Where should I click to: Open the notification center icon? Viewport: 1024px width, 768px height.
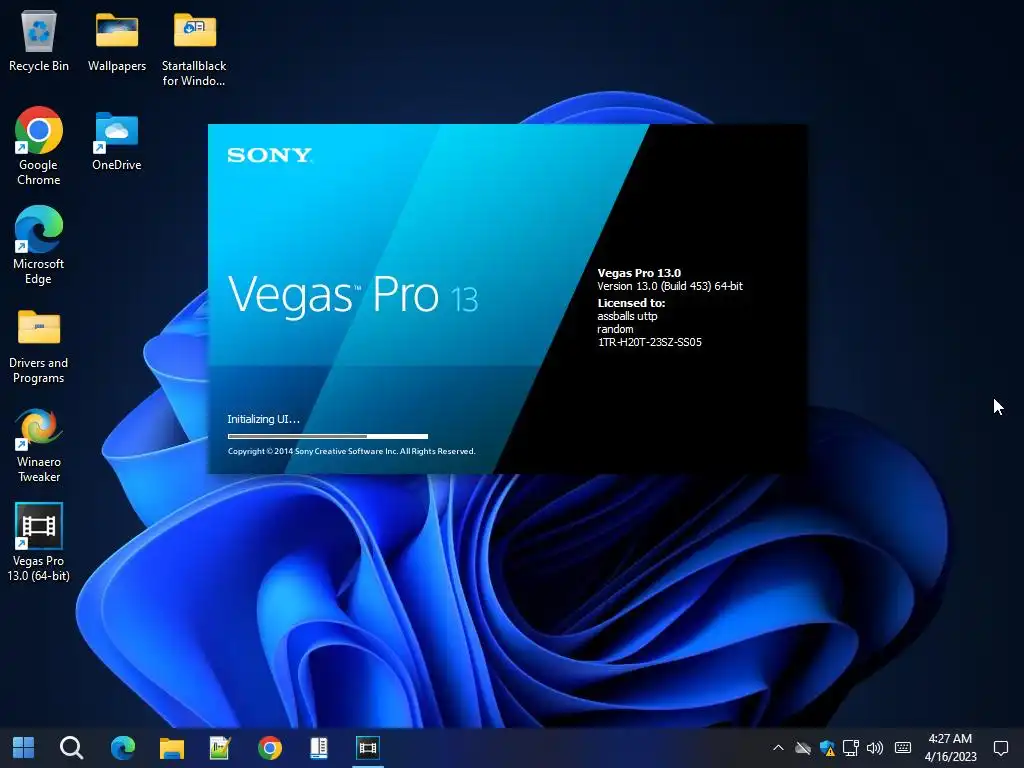coord(1000,748)
